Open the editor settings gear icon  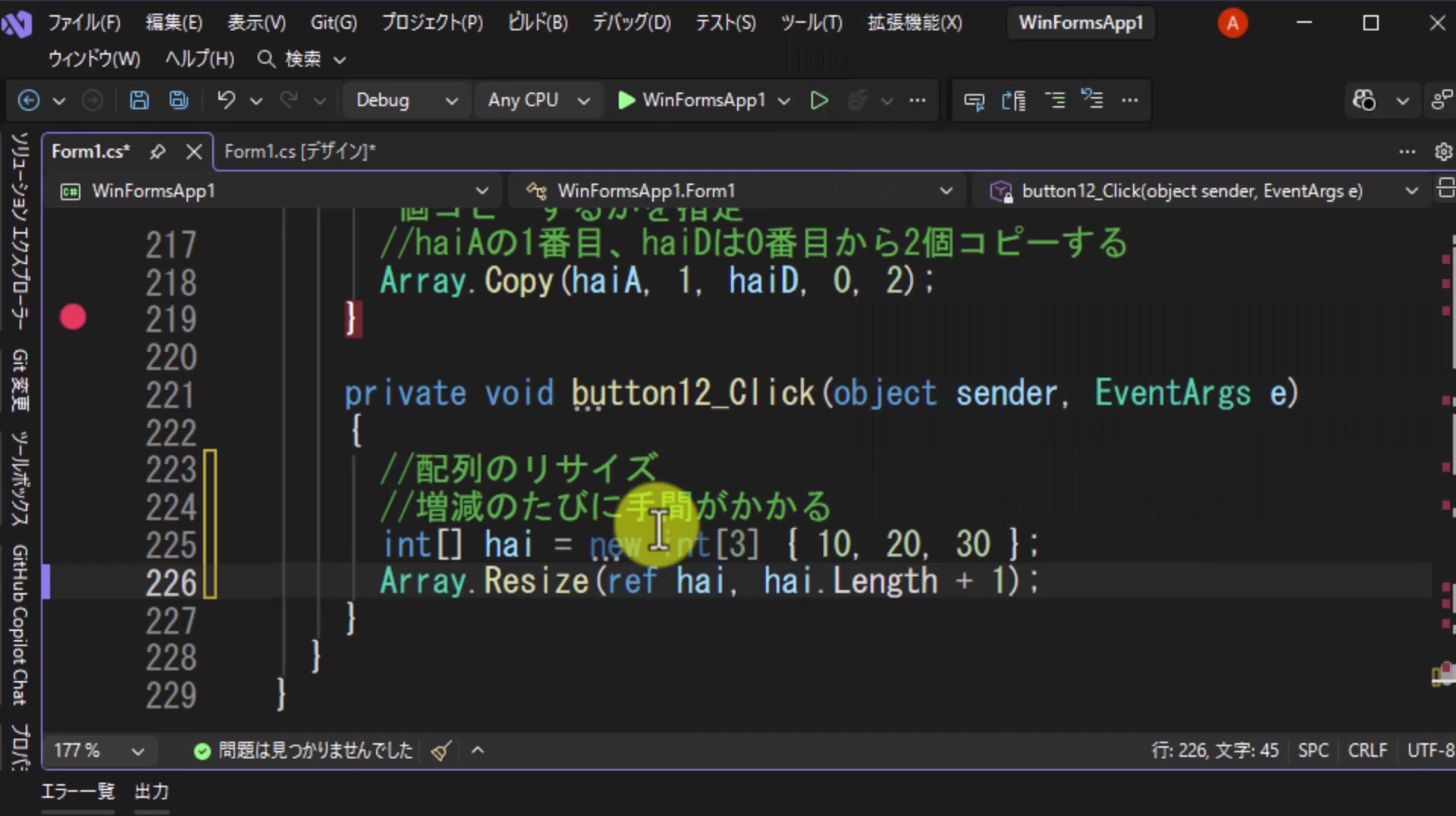(x=1443, y=152)
